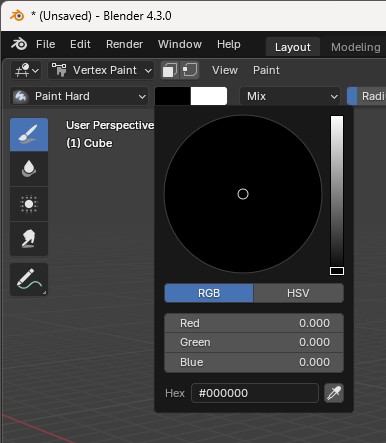Open the Window menu
Image resolution: width=386 pixels, height=443 pixels.
coord(180,44)
